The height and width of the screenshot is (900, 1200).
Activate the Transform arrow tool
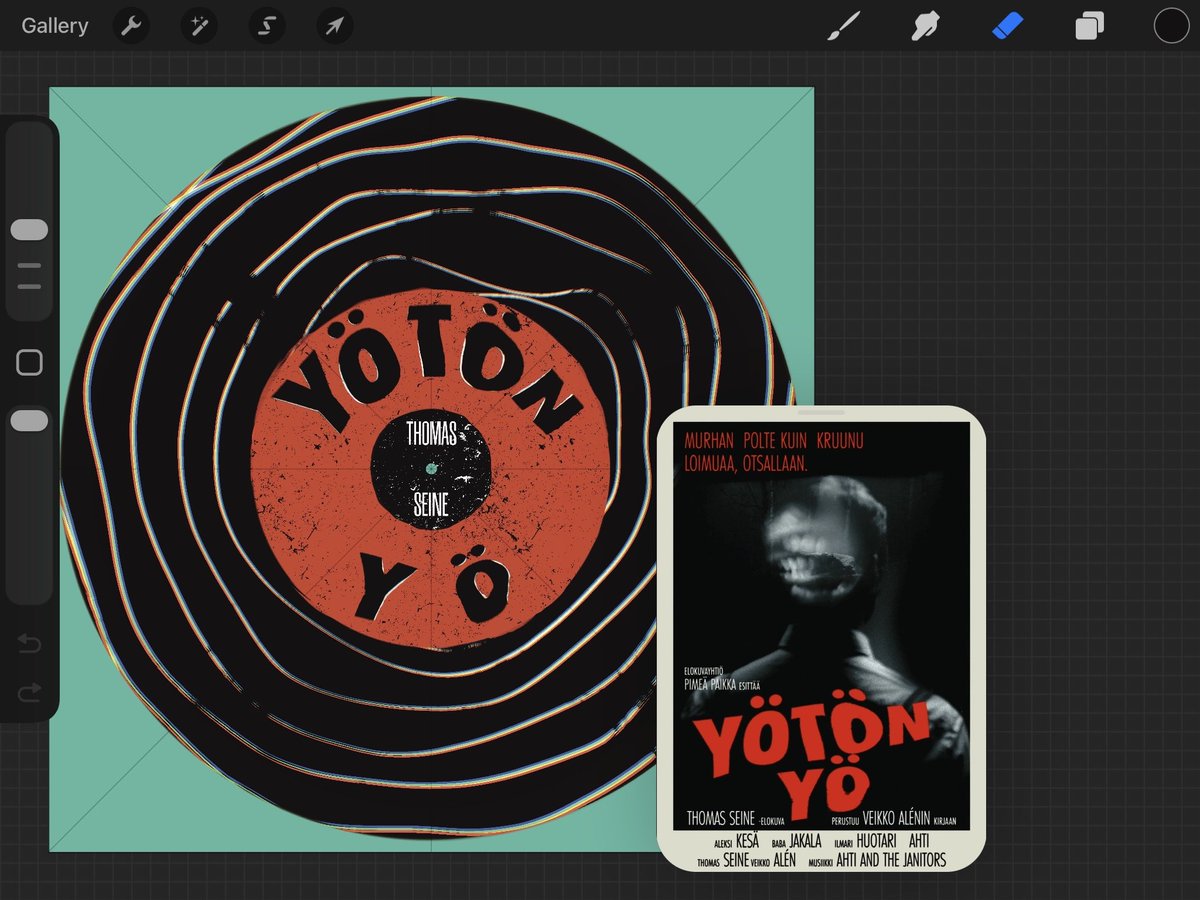335,26
